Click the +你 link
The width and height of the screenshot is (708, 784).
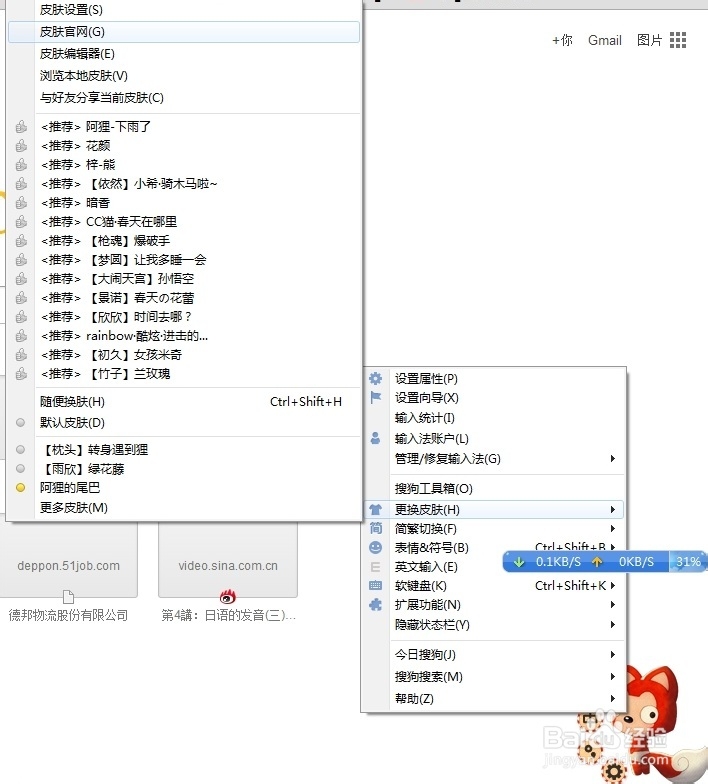[562, 40]
